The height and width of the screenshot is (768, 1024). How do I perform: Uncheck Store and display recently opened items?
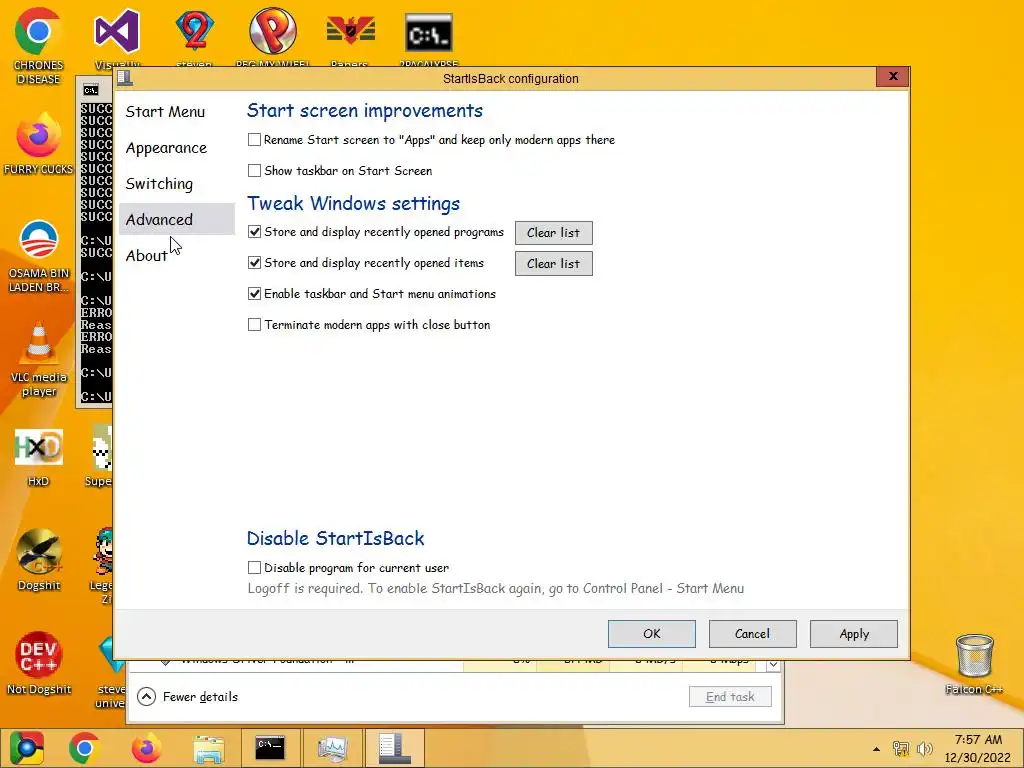pos(254,263)
